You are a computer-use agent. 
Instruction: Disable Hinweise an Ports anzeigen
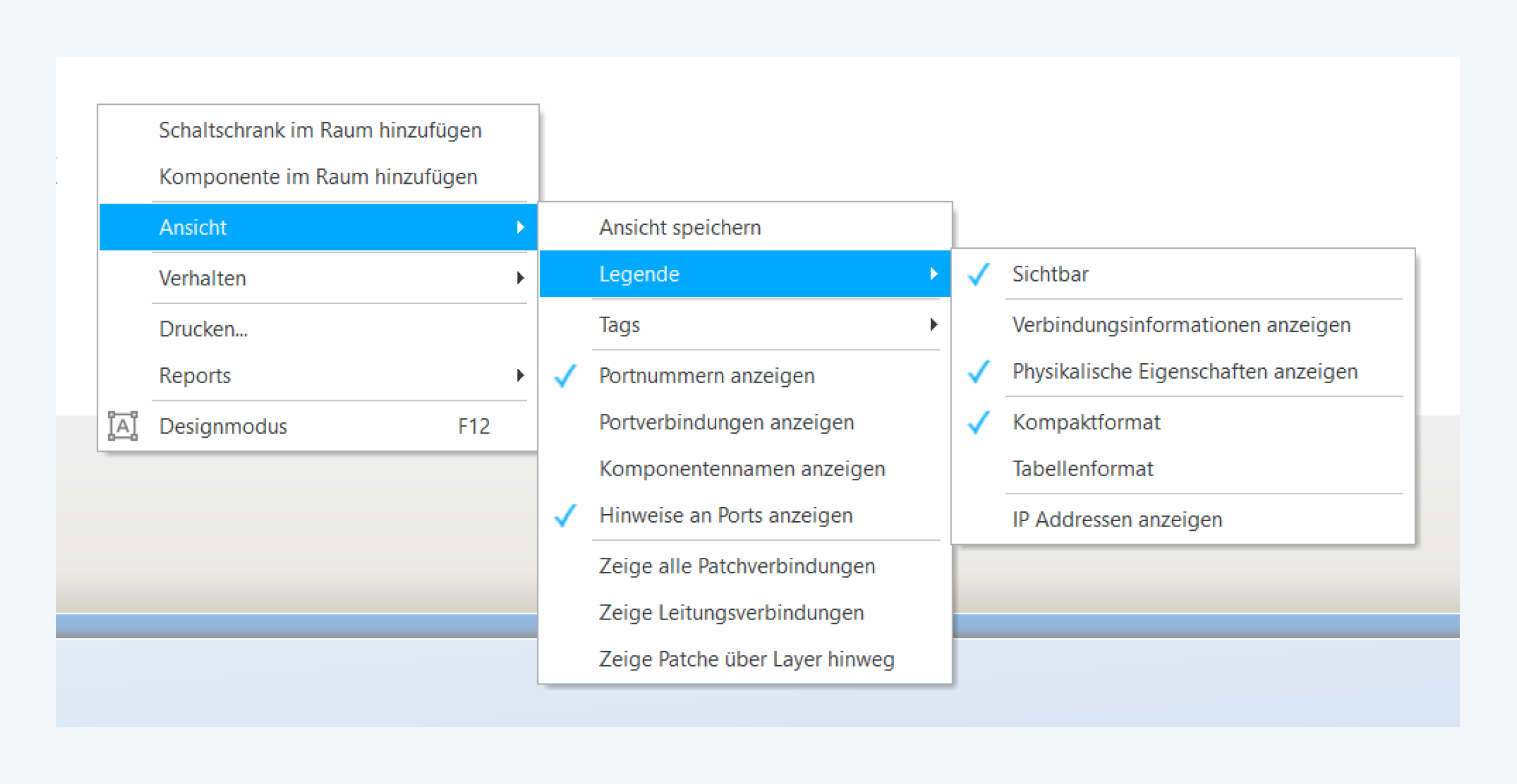point(725,515)
